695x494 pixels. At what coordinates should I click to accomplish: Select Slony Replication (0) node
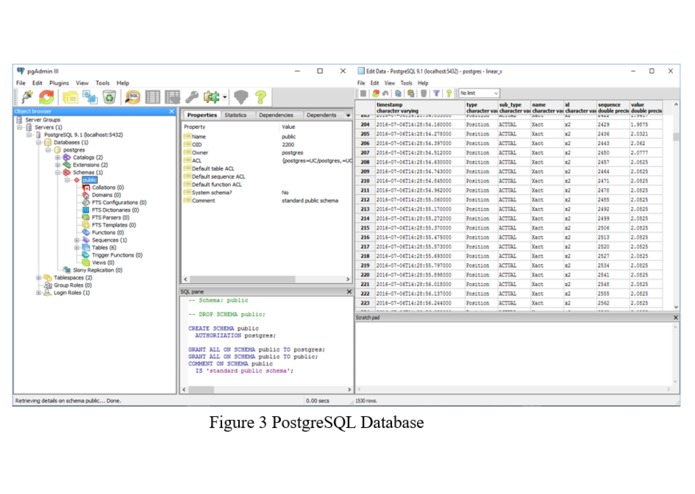(98, 270)
